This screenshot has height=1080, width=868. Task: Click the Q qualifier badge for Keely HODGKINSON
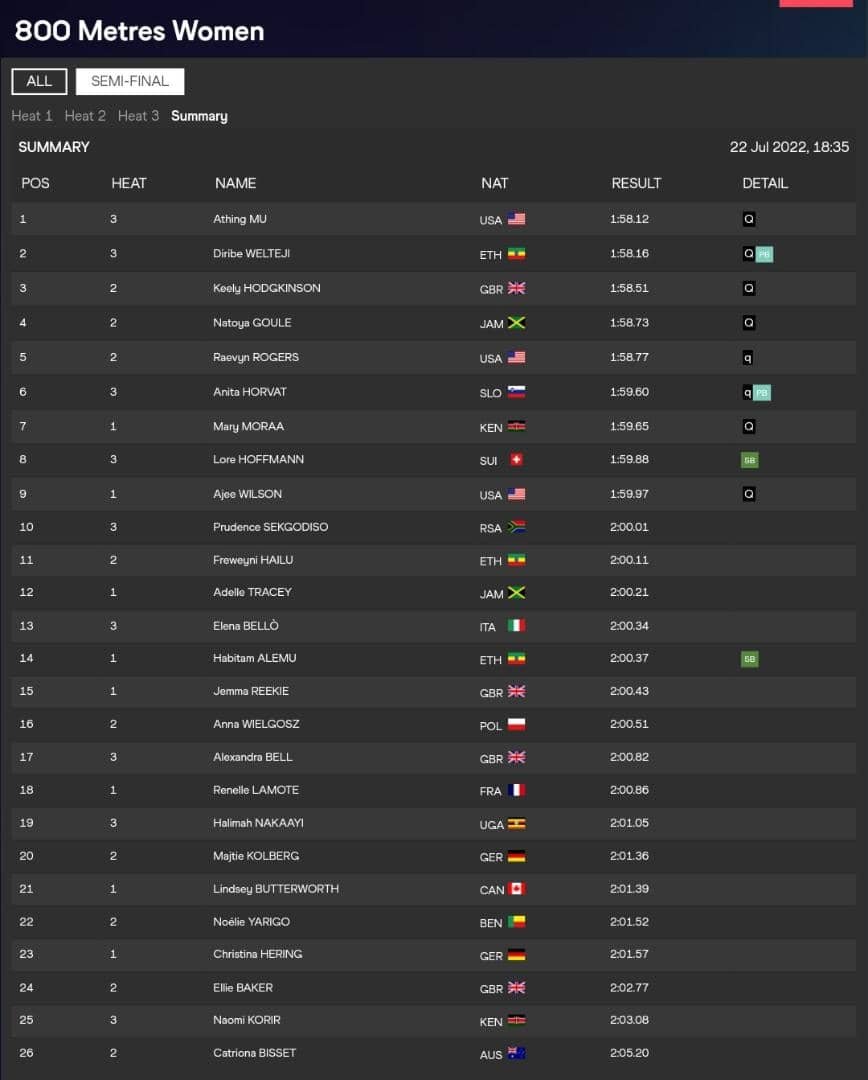pyautogui.click(x=749, y=288)
